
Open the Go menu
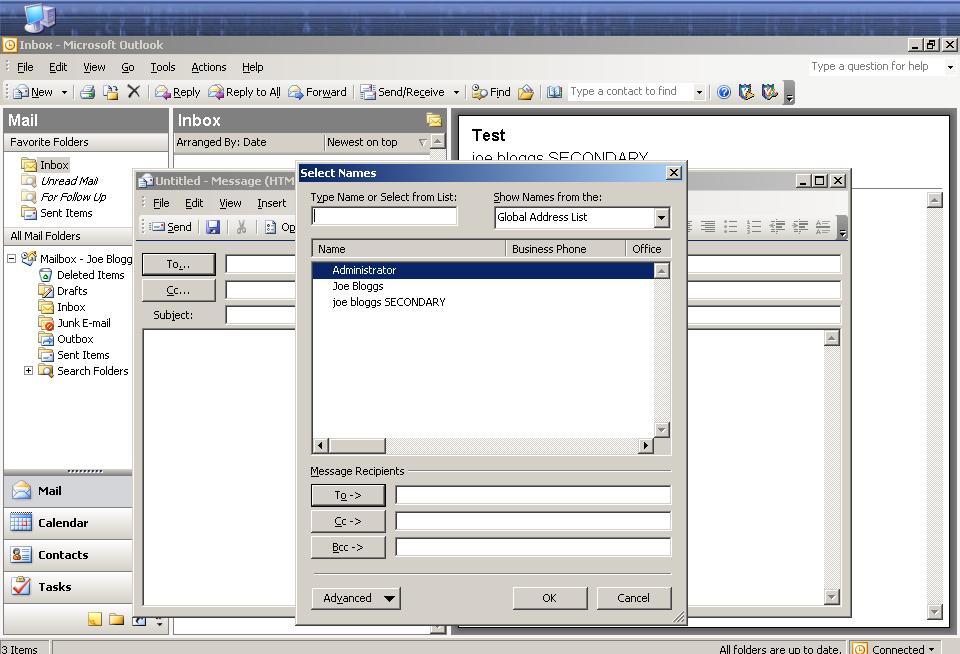[x=127, y=67]
